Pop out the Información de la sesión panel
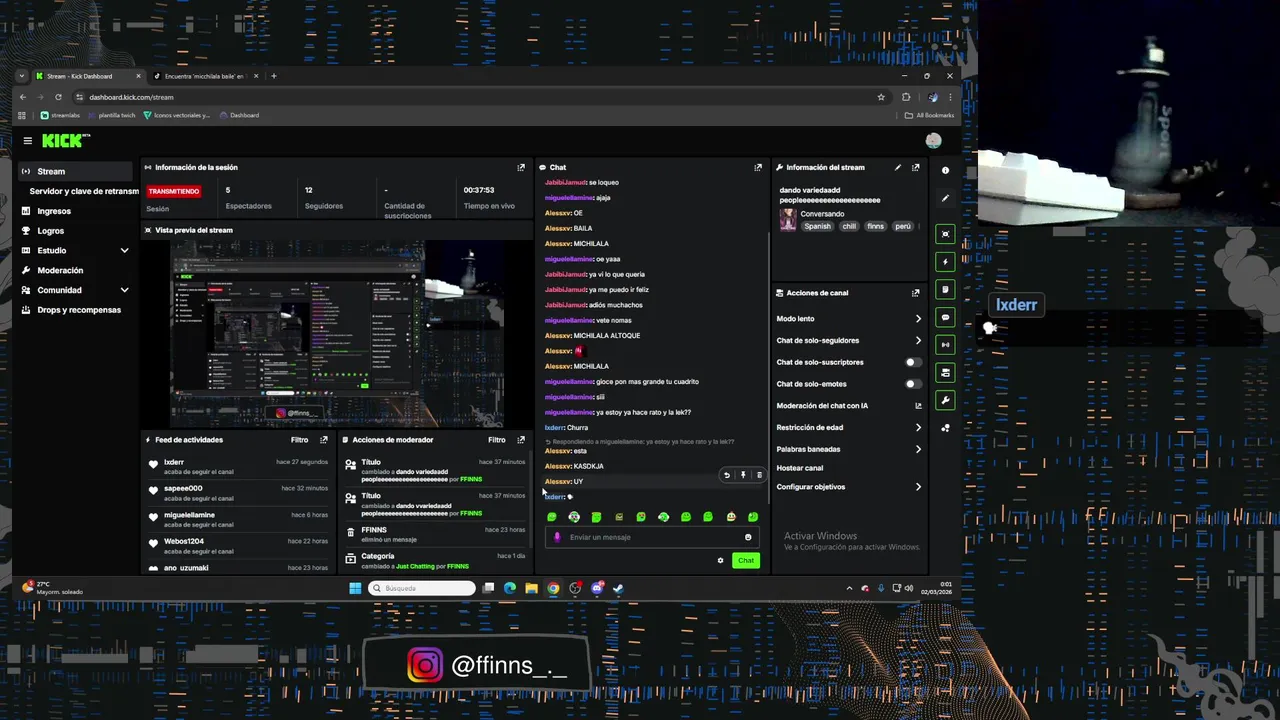1280x720 pixels. [x=521, y=168]
